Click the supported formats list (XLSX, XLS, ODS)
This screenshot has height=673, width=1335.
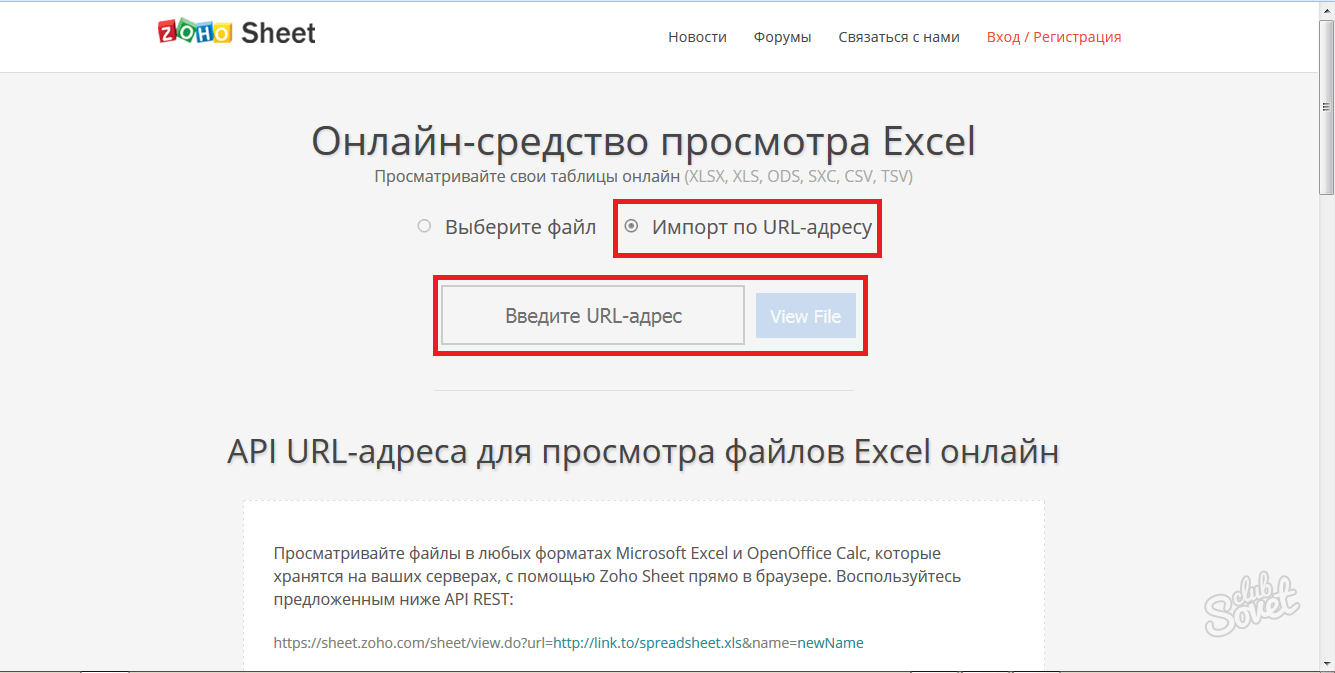point(798,177)
